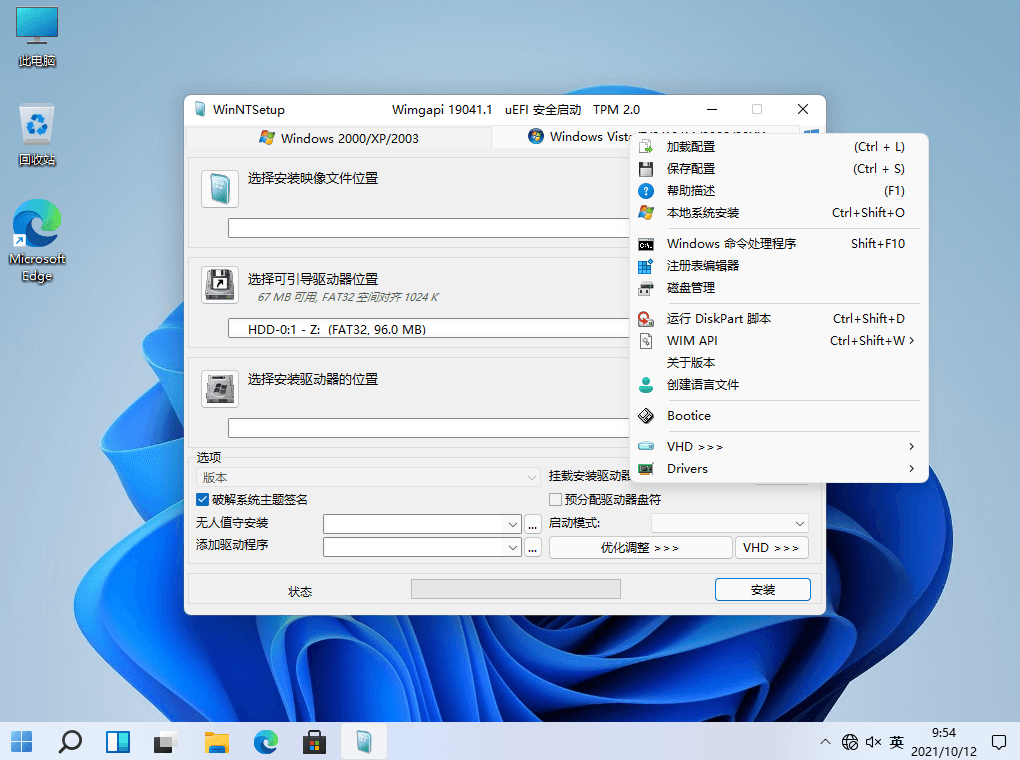Screen dimensions: 1020x760
Task: Open the network status tray icon
Action: click(x=850, y=742)
